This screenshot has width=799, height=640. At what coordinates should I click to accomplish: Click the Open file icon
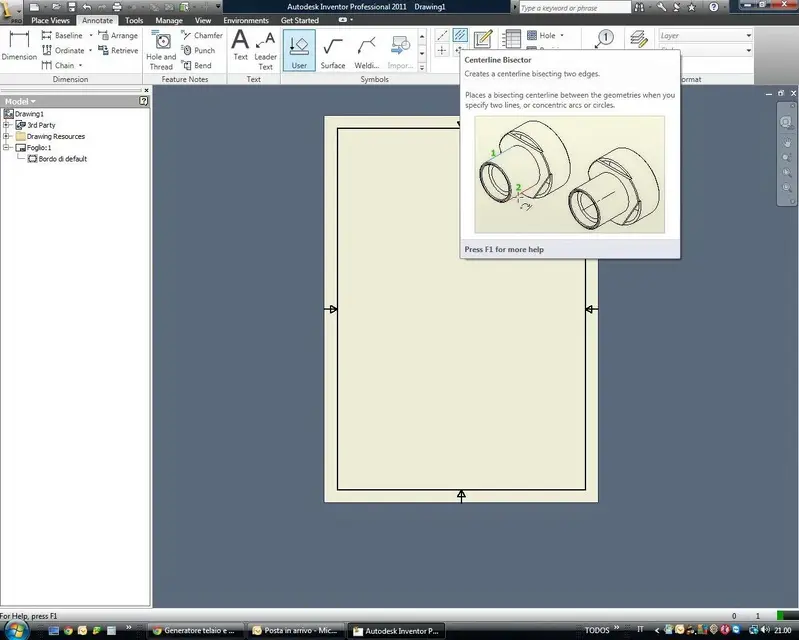coord(56,7)
